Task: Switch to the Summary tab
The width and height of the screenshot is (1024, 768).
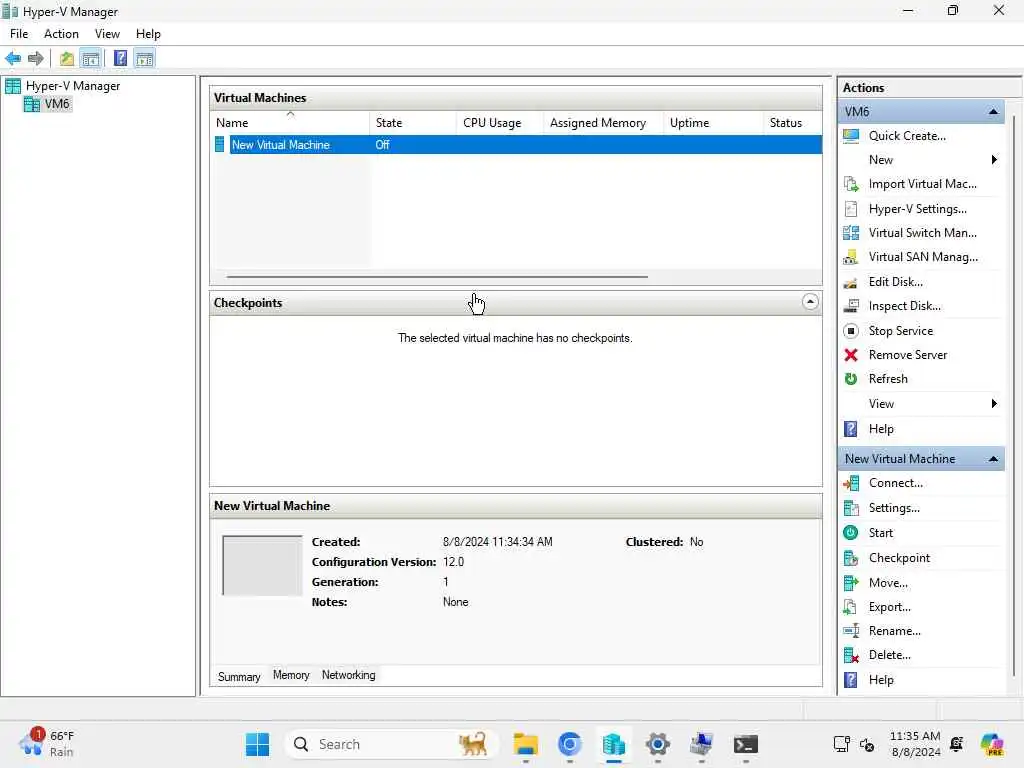Action: pos(239,677)
